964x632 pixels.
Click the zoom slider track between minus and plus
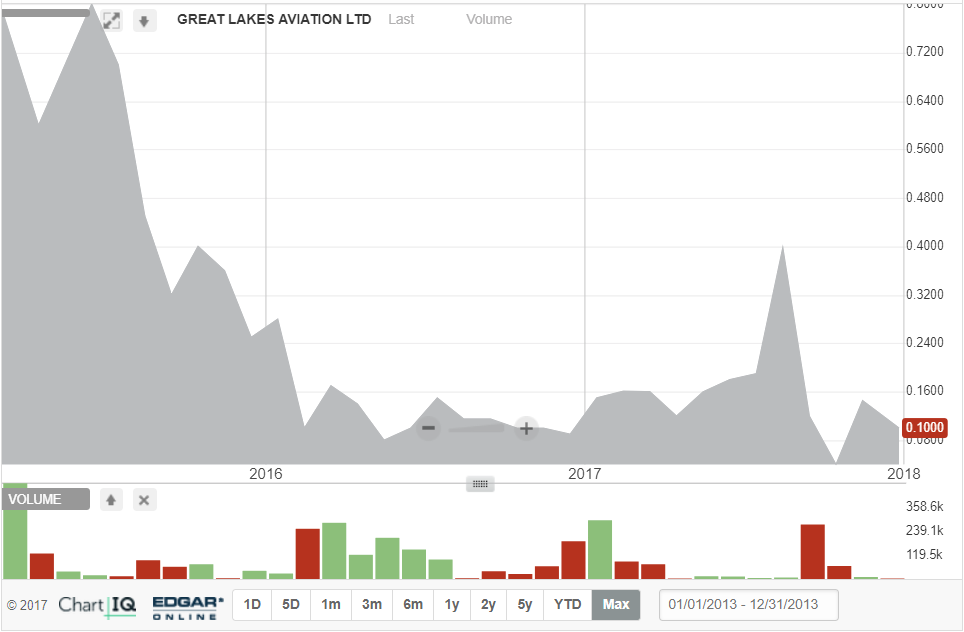477,429
